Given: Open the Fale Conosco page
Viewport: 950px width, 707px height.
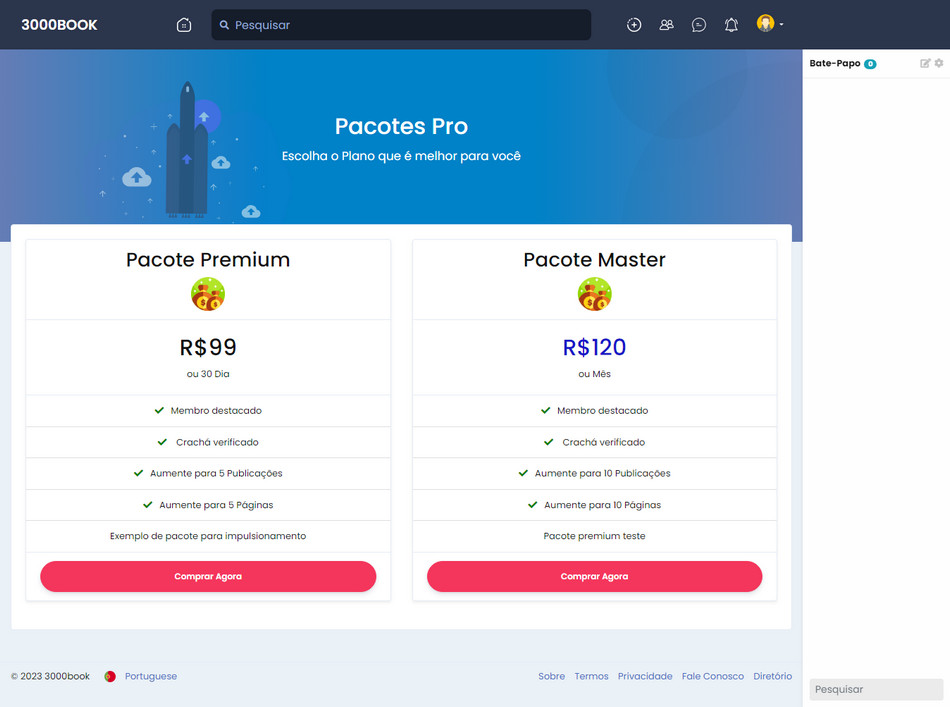Looking at the screenshot, I should (712, 676).
